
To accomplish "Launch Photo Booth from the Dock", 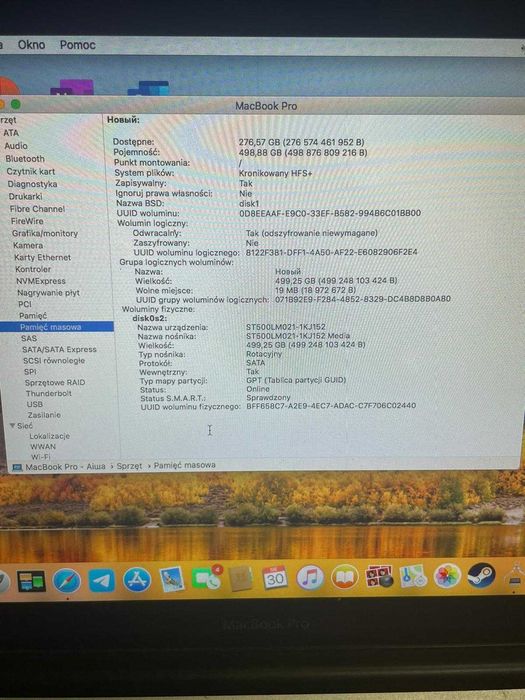I will 379,576.
